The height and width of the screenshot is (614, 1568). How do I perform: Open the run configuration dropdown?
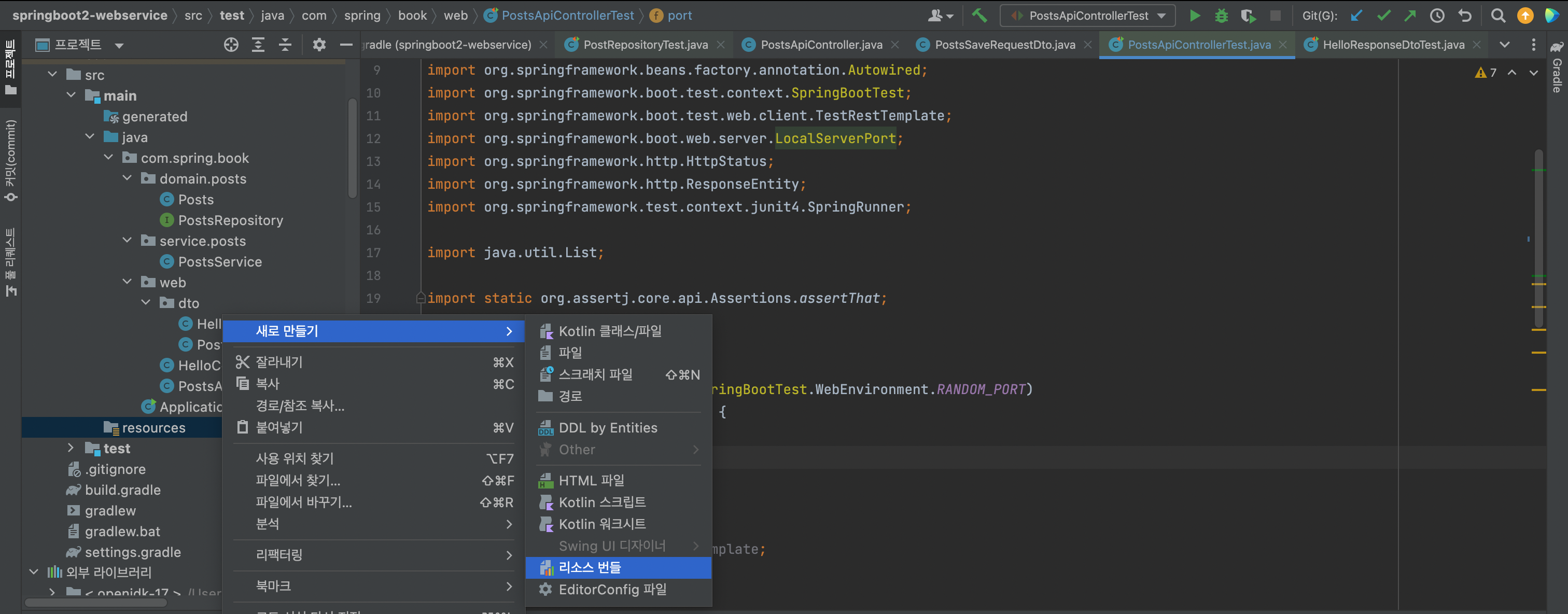pos(1087,16)
